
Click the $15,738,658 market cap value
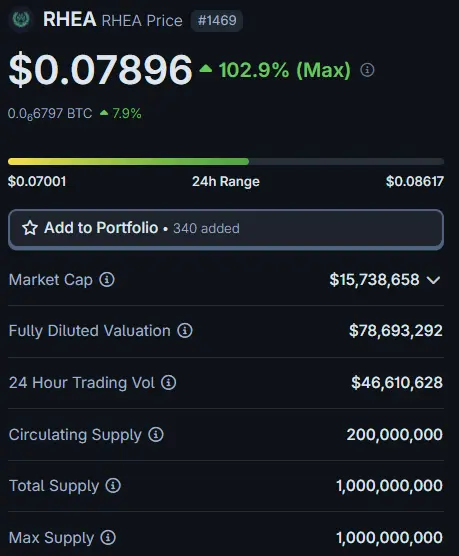click(374, 279)
